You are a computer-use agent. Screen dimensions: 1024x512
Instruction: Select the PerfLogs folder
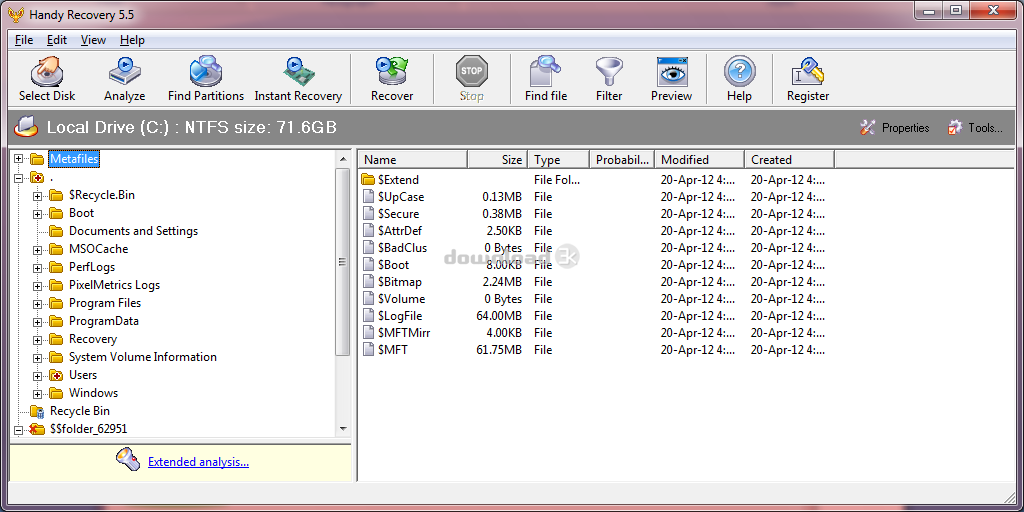tap(92, 266)
